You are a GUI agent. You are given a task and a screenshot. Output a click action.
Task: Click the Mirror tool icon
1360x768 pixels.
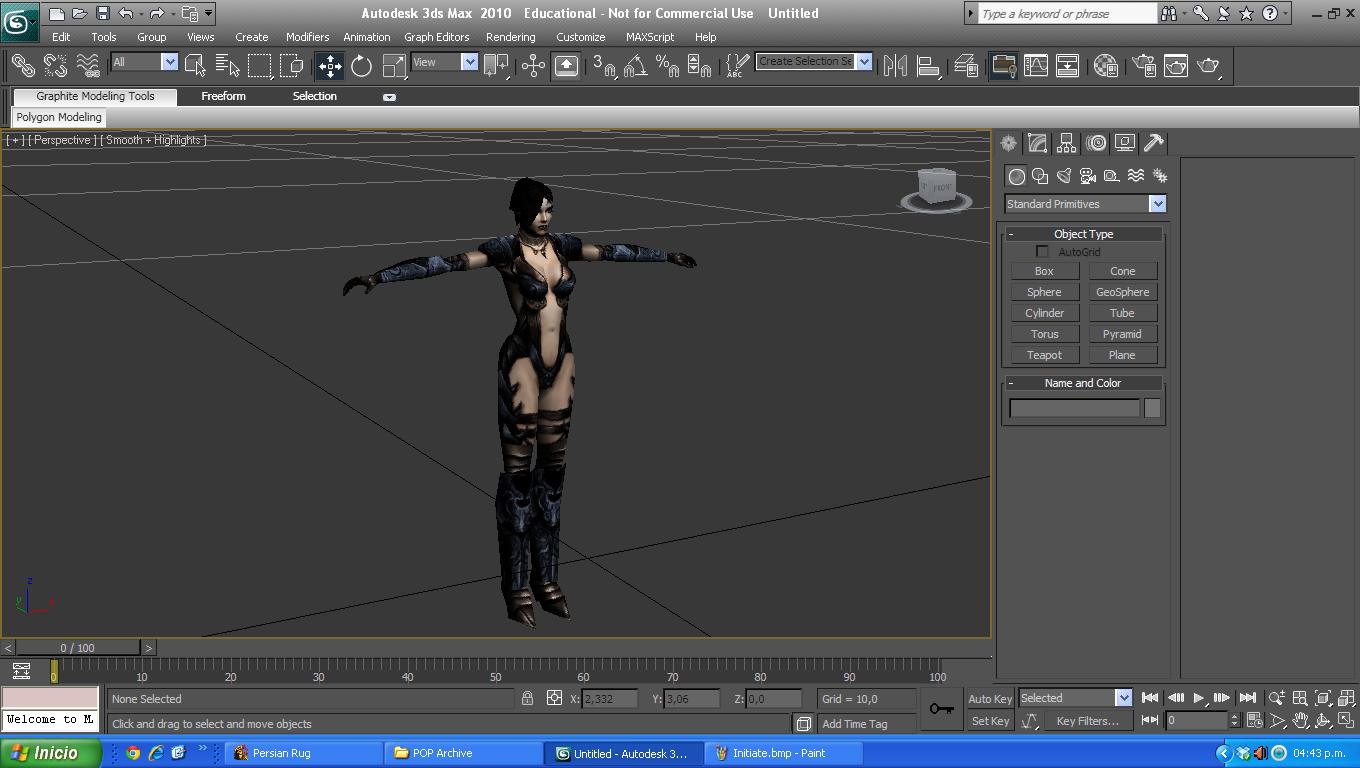pyautogui.click(x=895, y=66)
